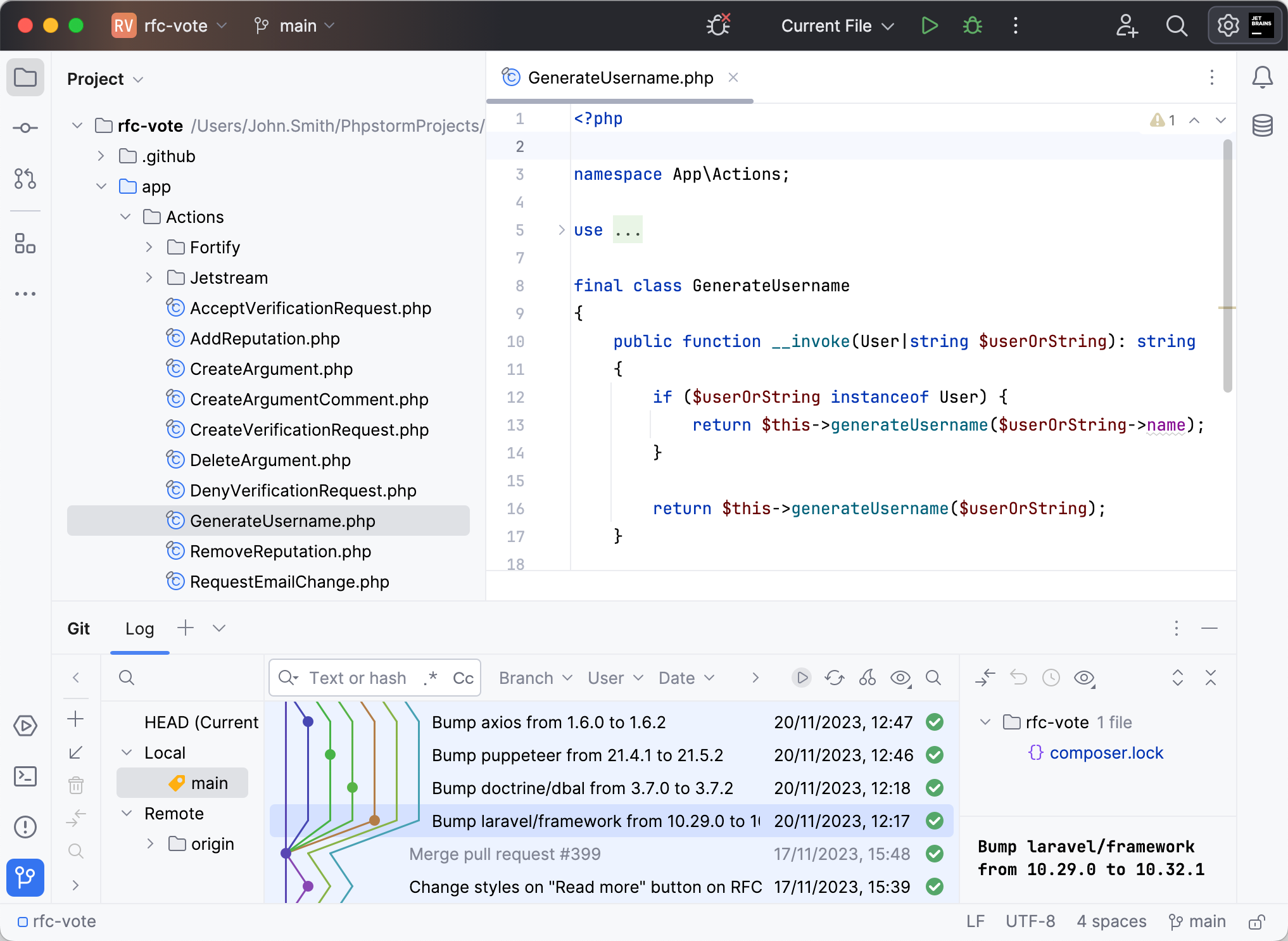Open the Terminal tool window
The height and width of the screenshot is (941, 1288).
tap(25, 777)
